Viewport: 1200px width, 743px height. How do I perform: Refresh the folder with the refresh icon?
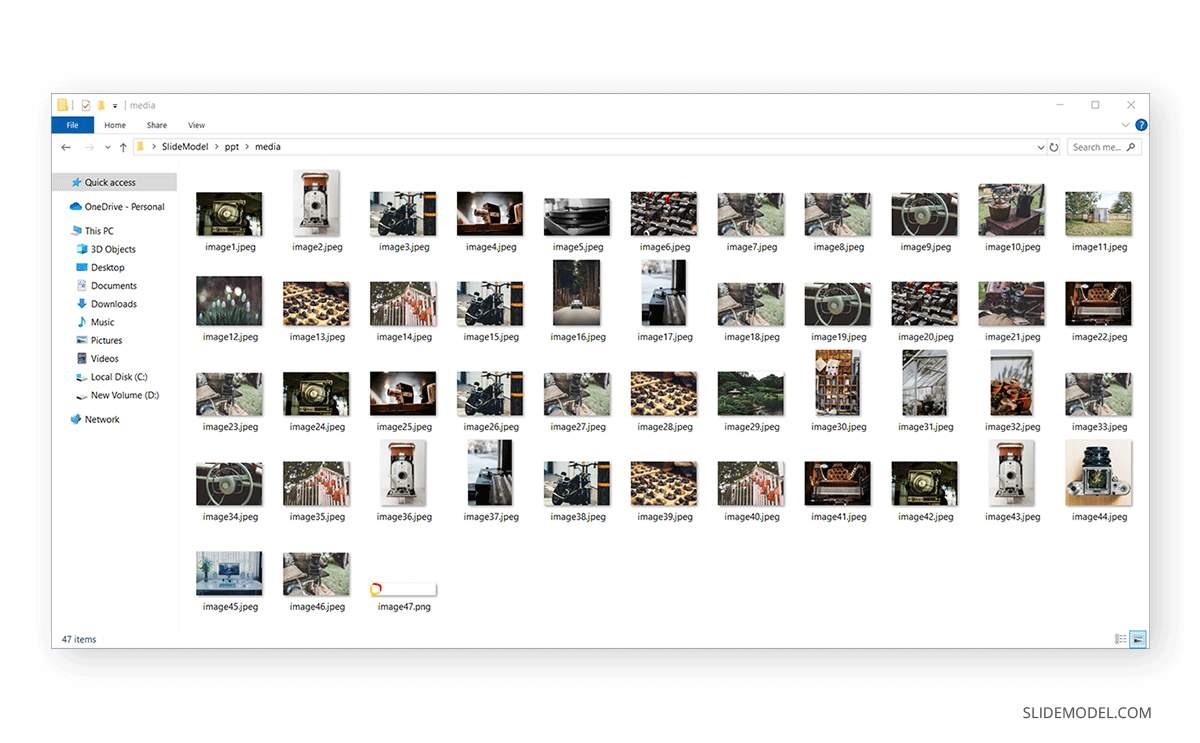(x=1054, y=146)
